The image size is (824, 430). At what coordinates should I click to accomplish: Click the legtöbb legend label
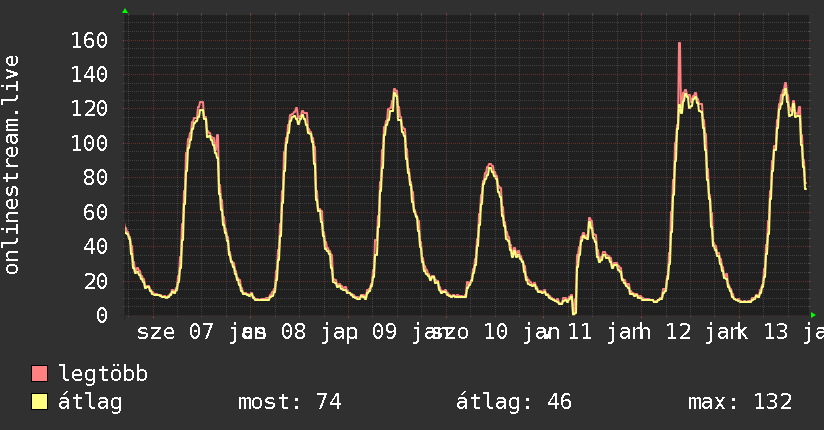pyautogui.click(x=103, y=373)
